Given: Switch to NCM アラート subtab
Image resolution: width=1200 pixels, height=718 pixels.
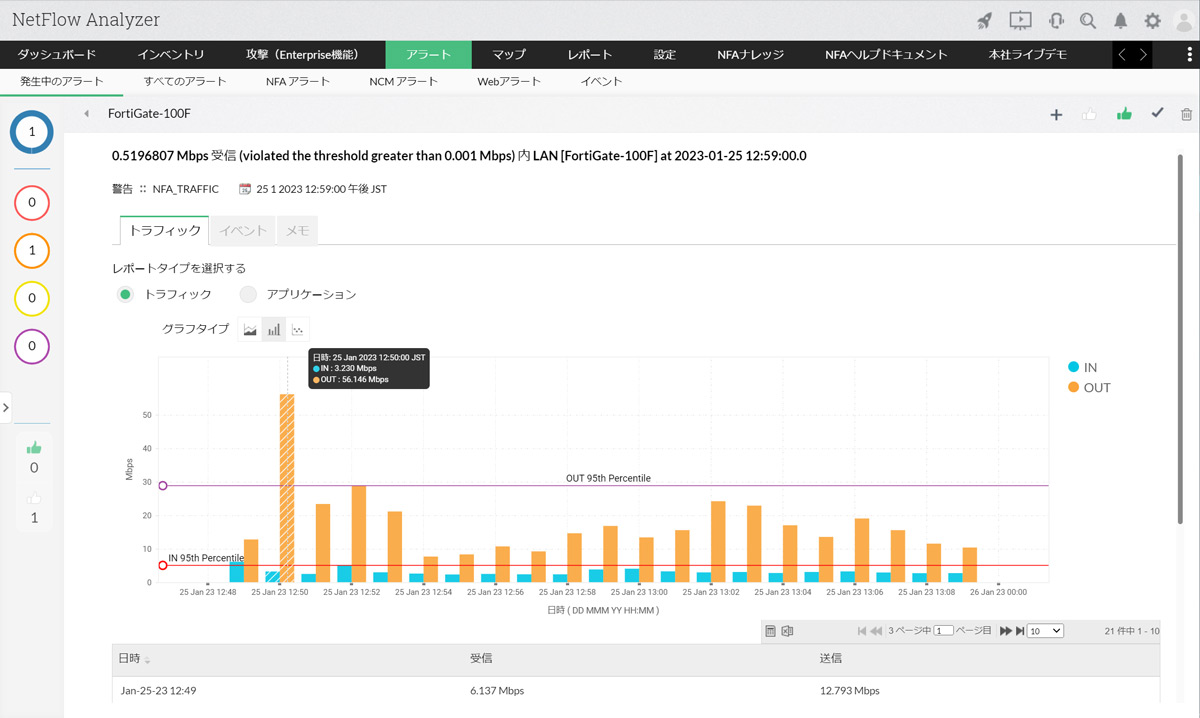Looking at the screenshot, I should pos(404,82).
